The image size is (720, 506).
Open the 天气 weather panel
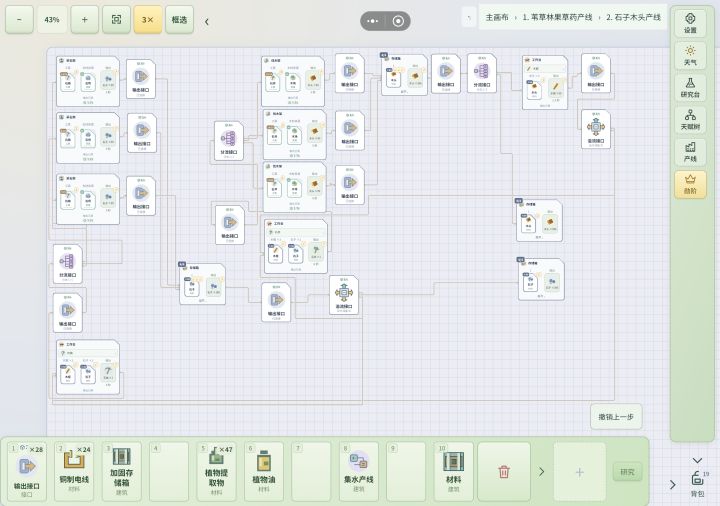(690, 55)
